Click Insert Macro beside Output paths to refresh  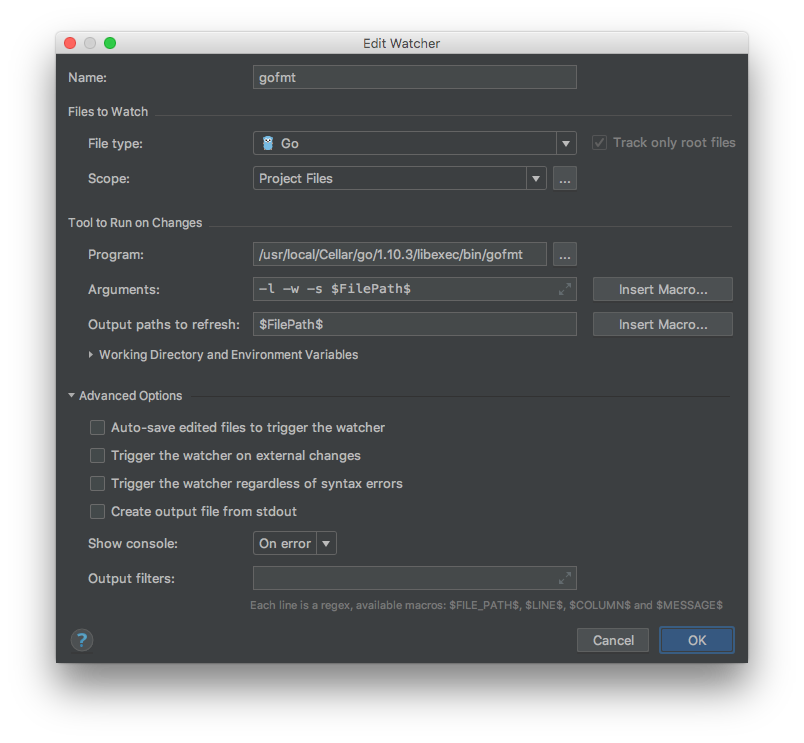662,324
